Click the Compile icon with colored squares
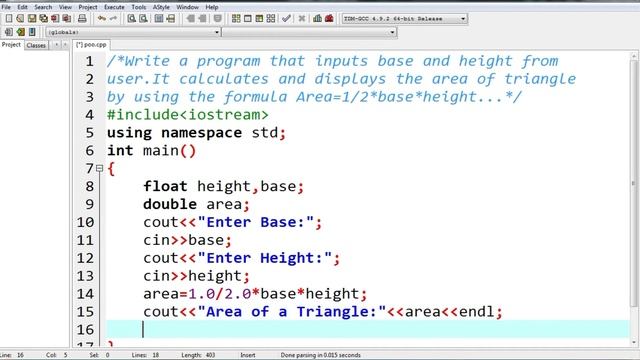 pyautogui.click(x=236, y=18)
